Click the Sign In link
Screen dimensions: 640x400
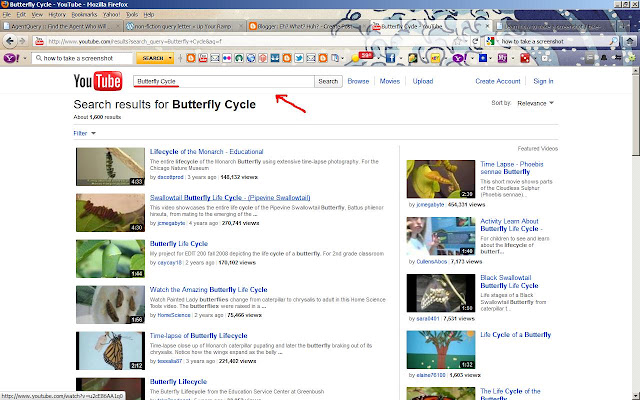pyautogui.click(x=543, y=81)
